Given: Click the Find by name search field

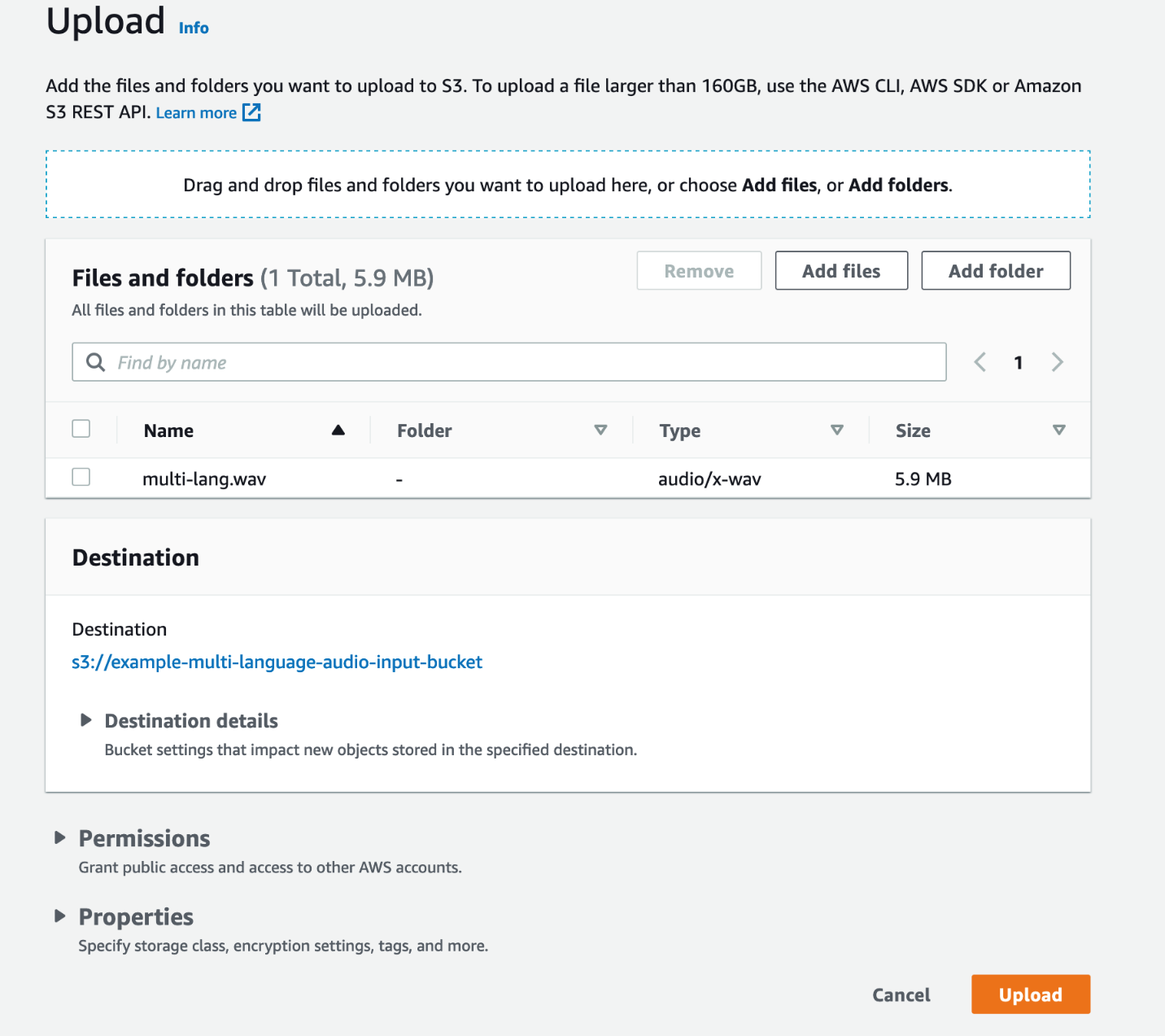Looking at the screenshot, I should point(521,362).
